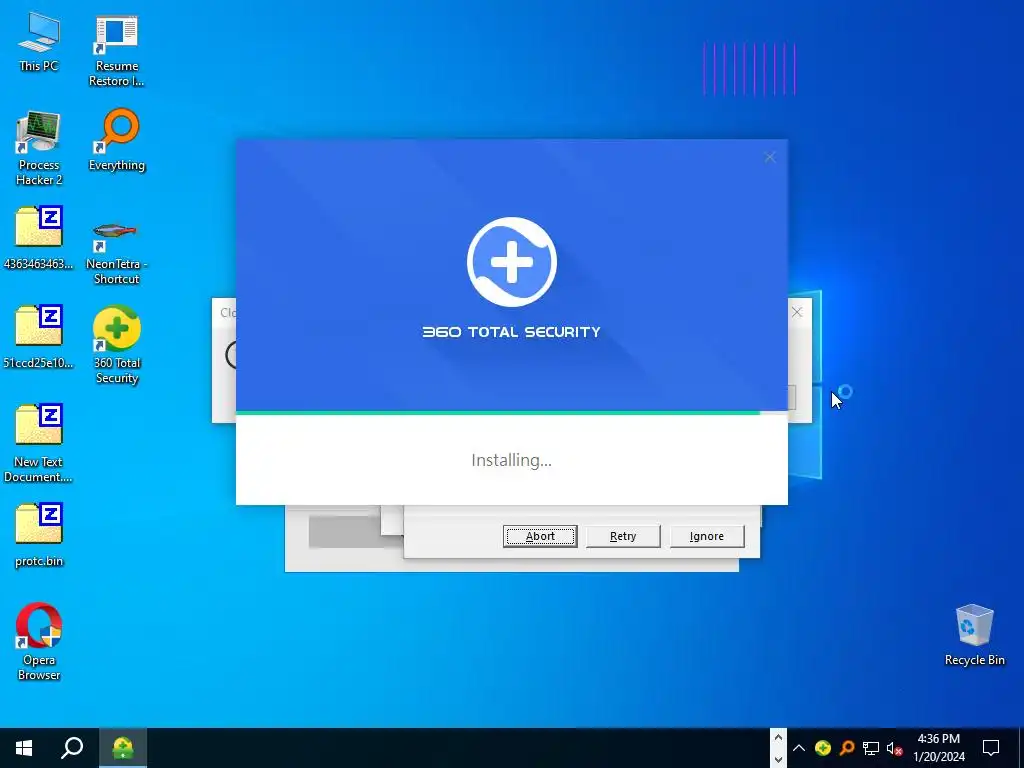Screen dimensions: 1024x768
Task: Launch Process Hacker 2 shortcut
Action: coord(39,148)
